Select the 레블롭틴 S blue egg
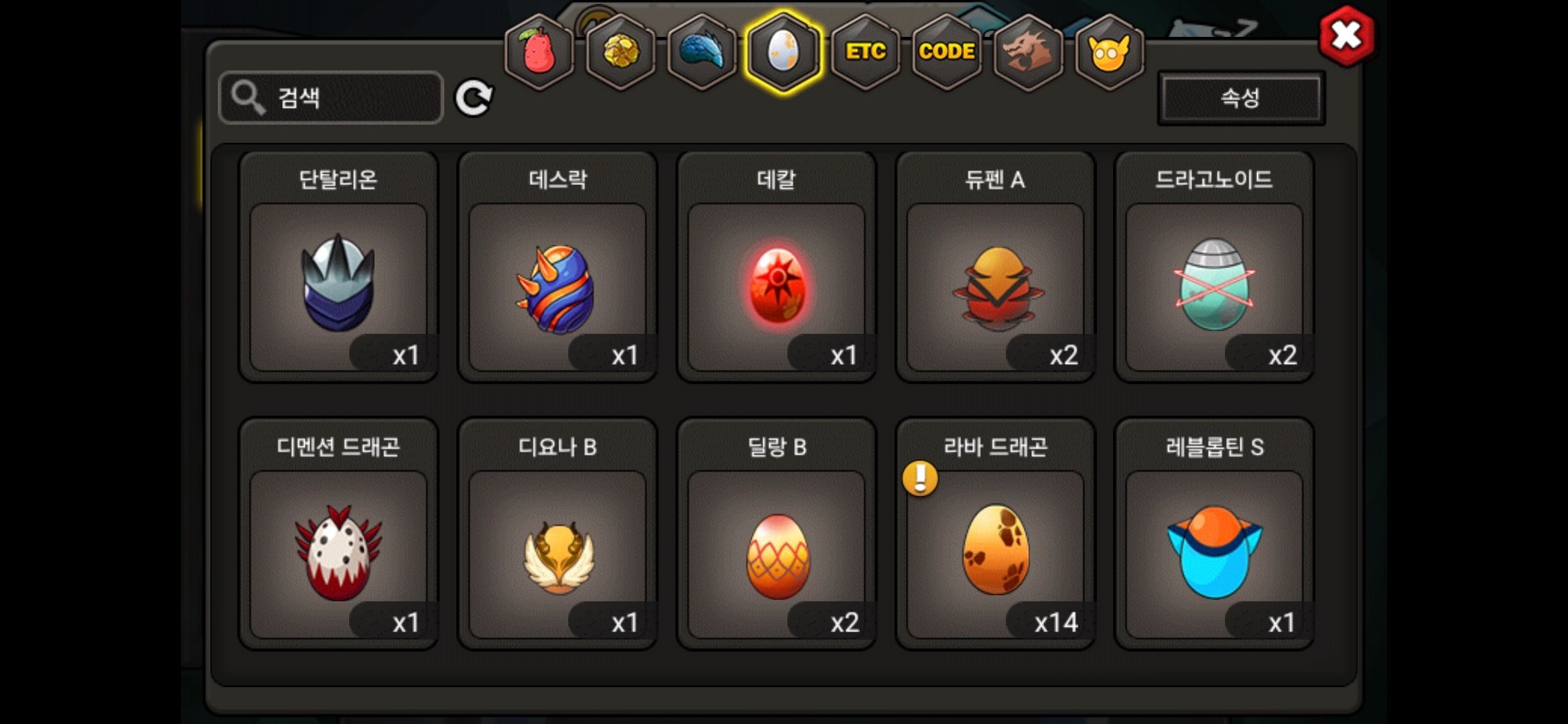This screenshot has height=724, width=1568. pyautogui.click(x=1214, y=534)
